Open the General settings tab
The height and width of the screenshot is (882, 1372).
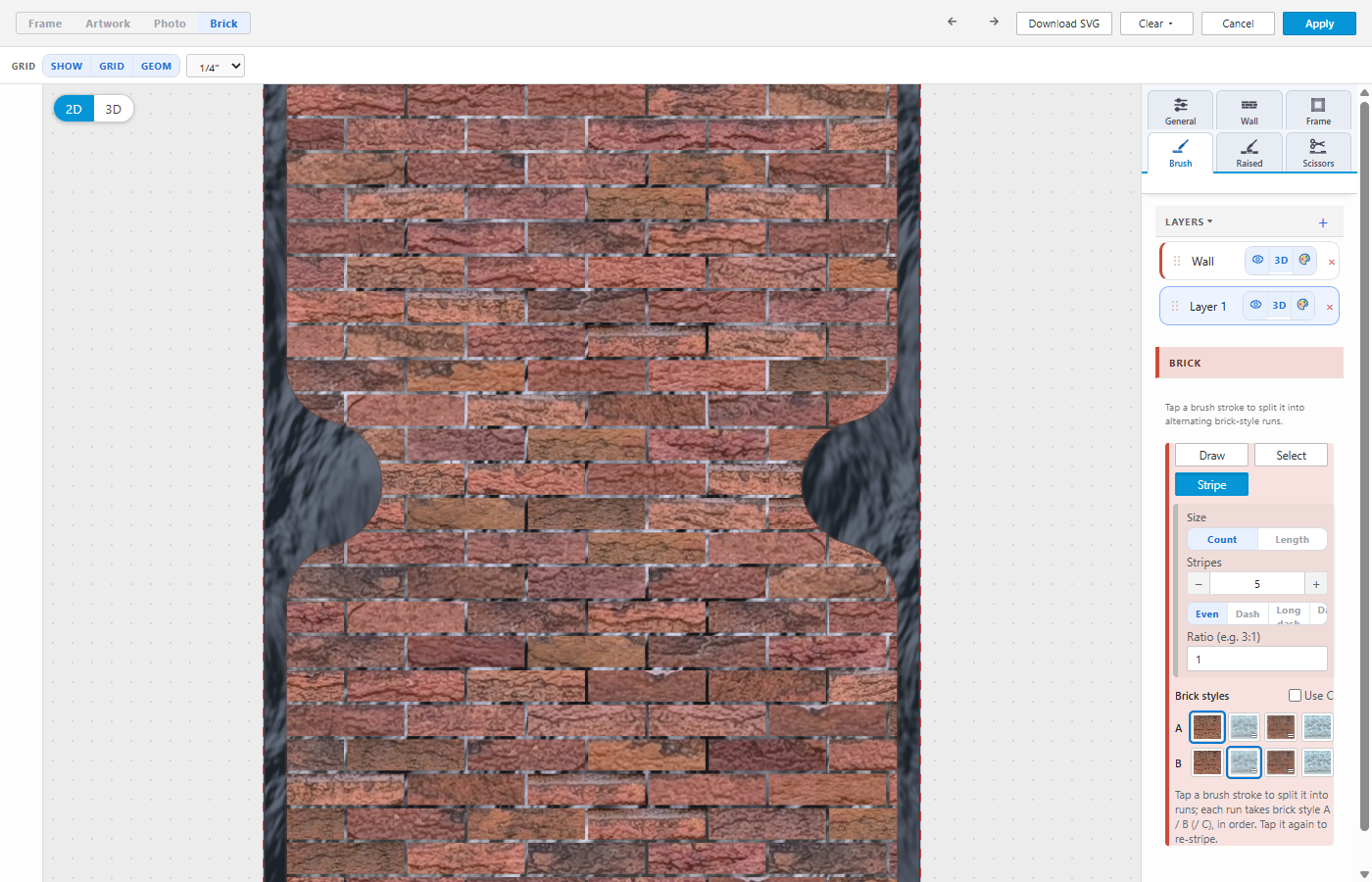(1180, 111)
